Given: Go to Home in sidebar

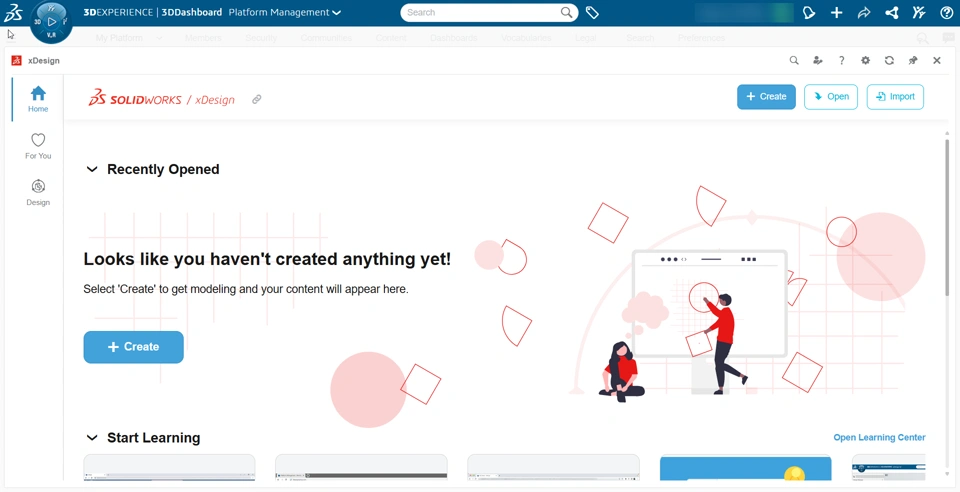Looking at the screenshot, I should 38,99.
